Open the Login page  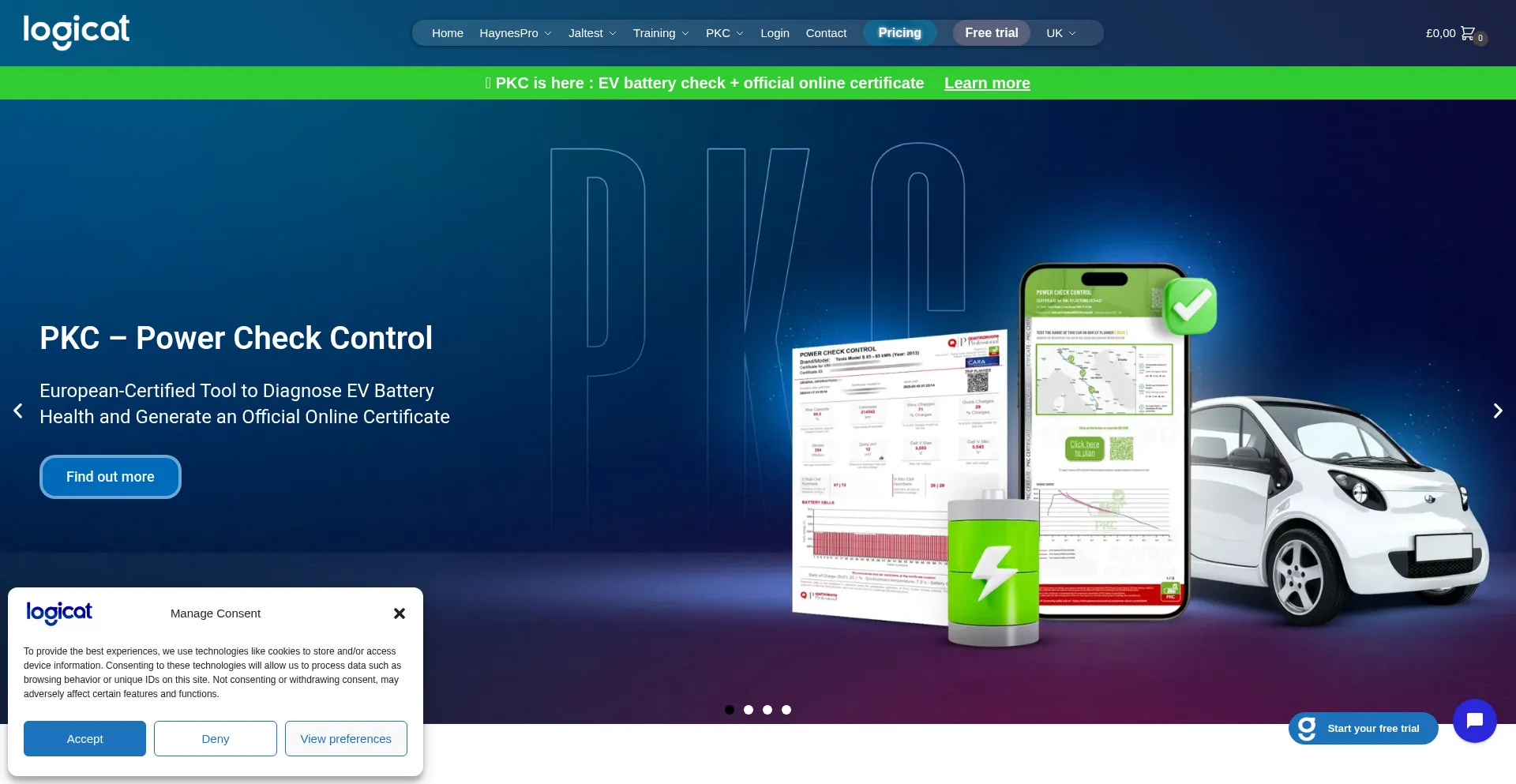coord(775,33)
